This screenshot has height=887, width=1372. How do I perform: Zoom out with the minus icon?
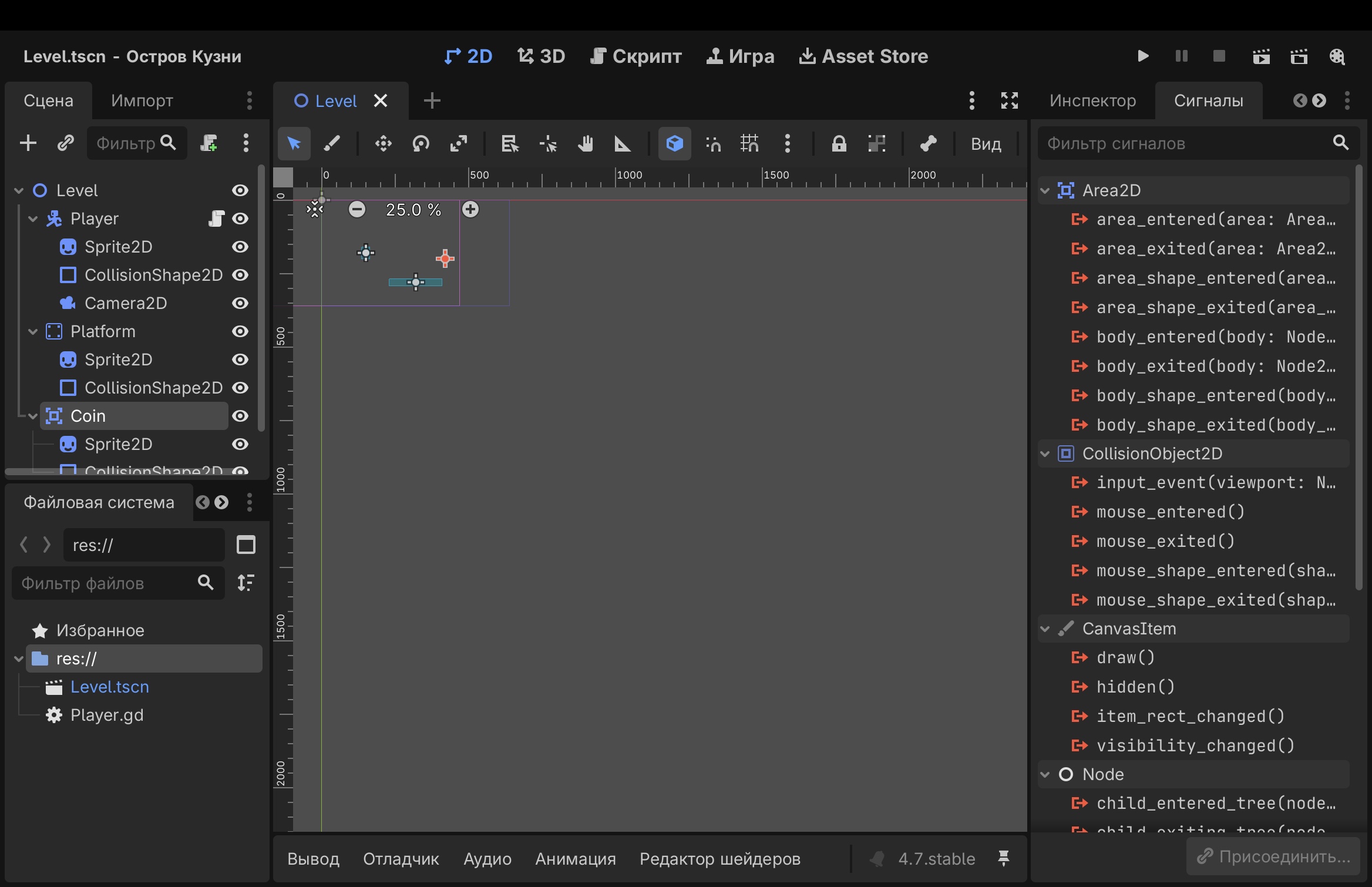pyautogui.click(x=357, y=209)
